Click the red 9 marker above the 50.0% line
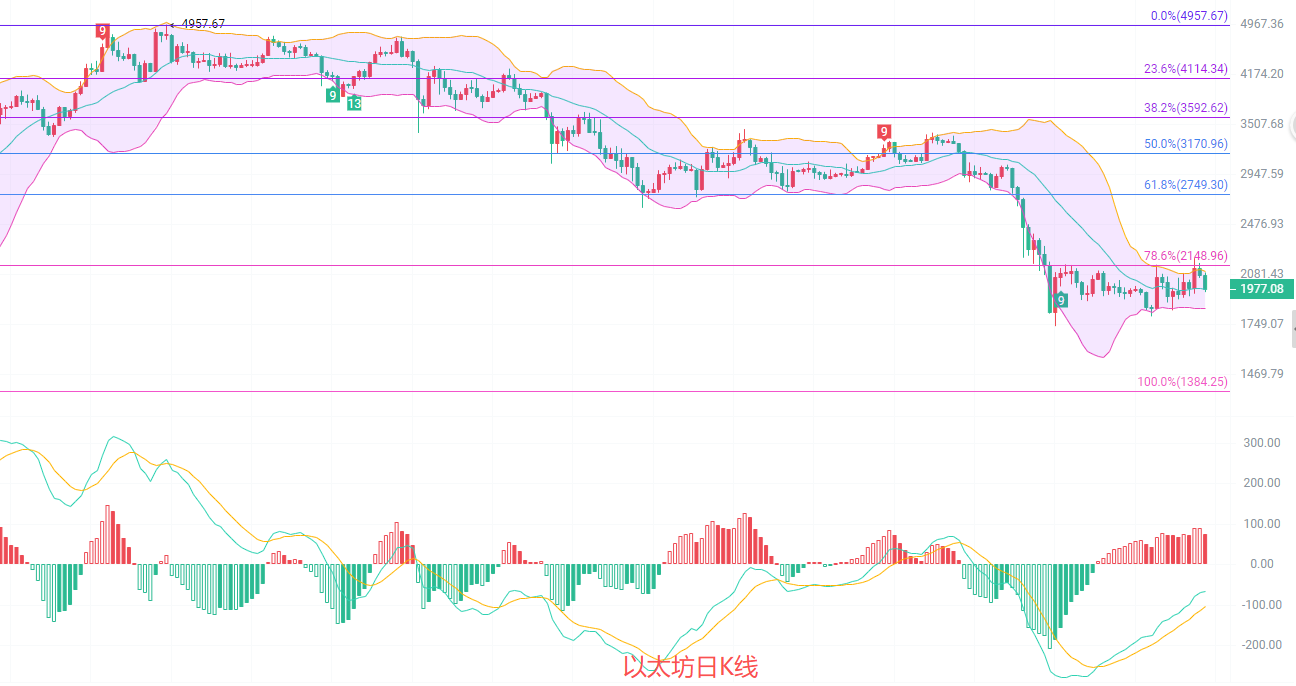 [883, 131]
